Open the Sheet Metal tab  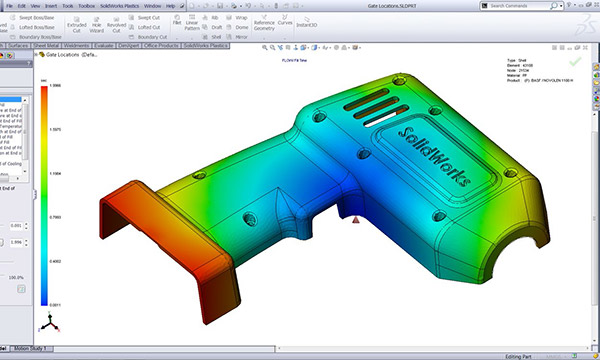[46, 46]
